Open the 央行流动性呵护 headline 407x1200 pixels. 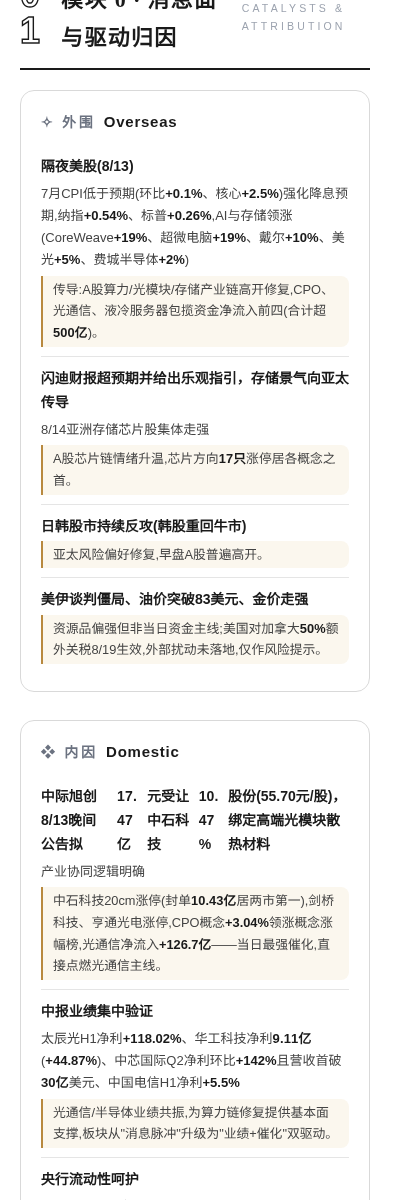90,1179
